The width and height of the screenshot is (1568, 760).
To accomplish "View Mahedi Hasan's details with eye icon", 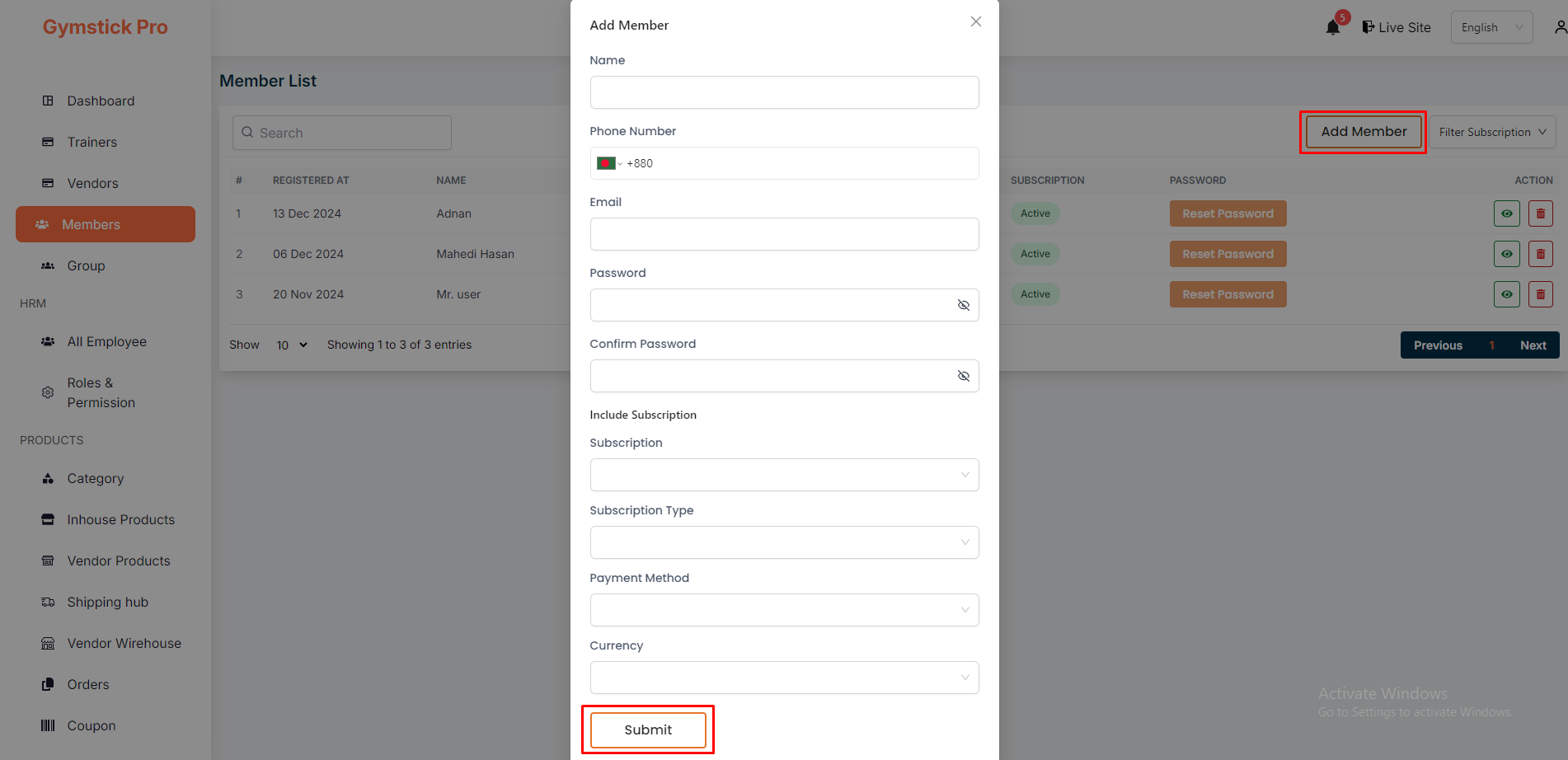I will tap(1506, 254).
